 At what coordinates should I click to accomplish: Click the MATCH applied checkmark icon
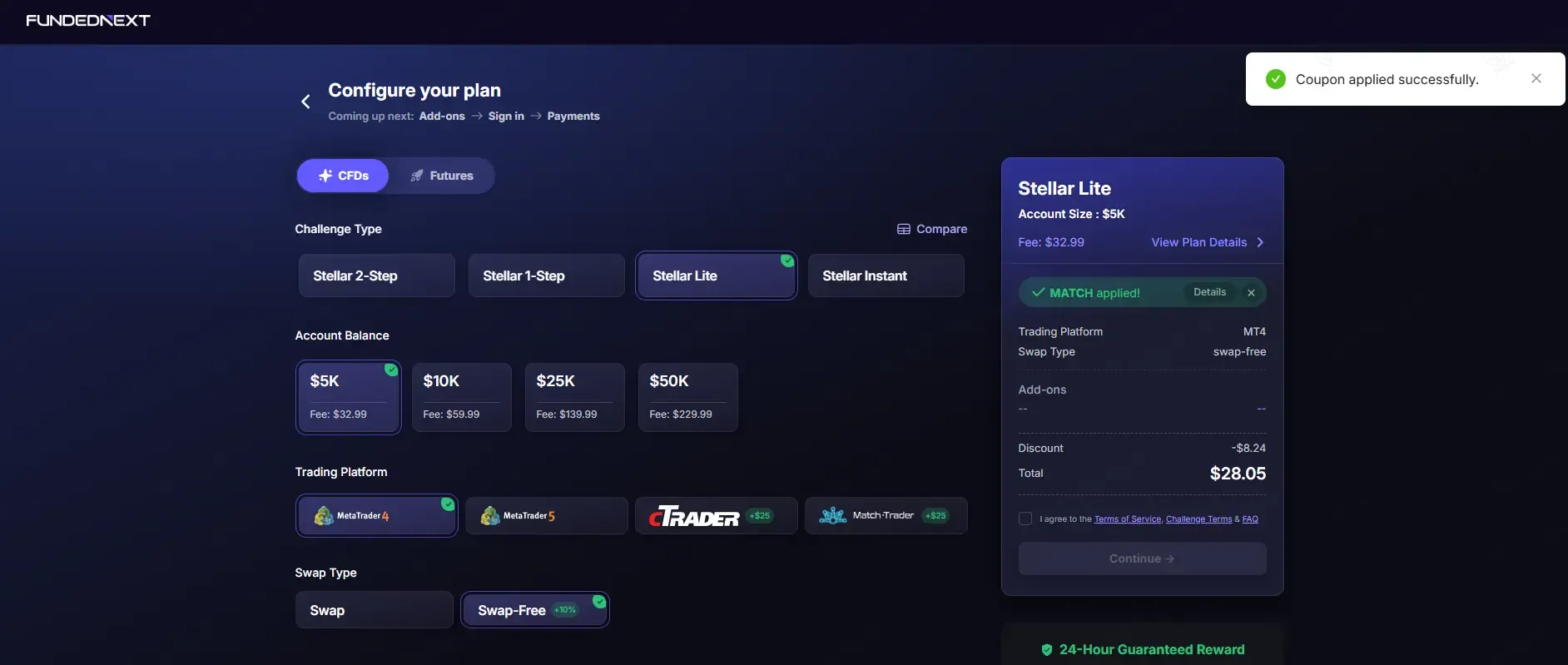(x=1038, y=292)
